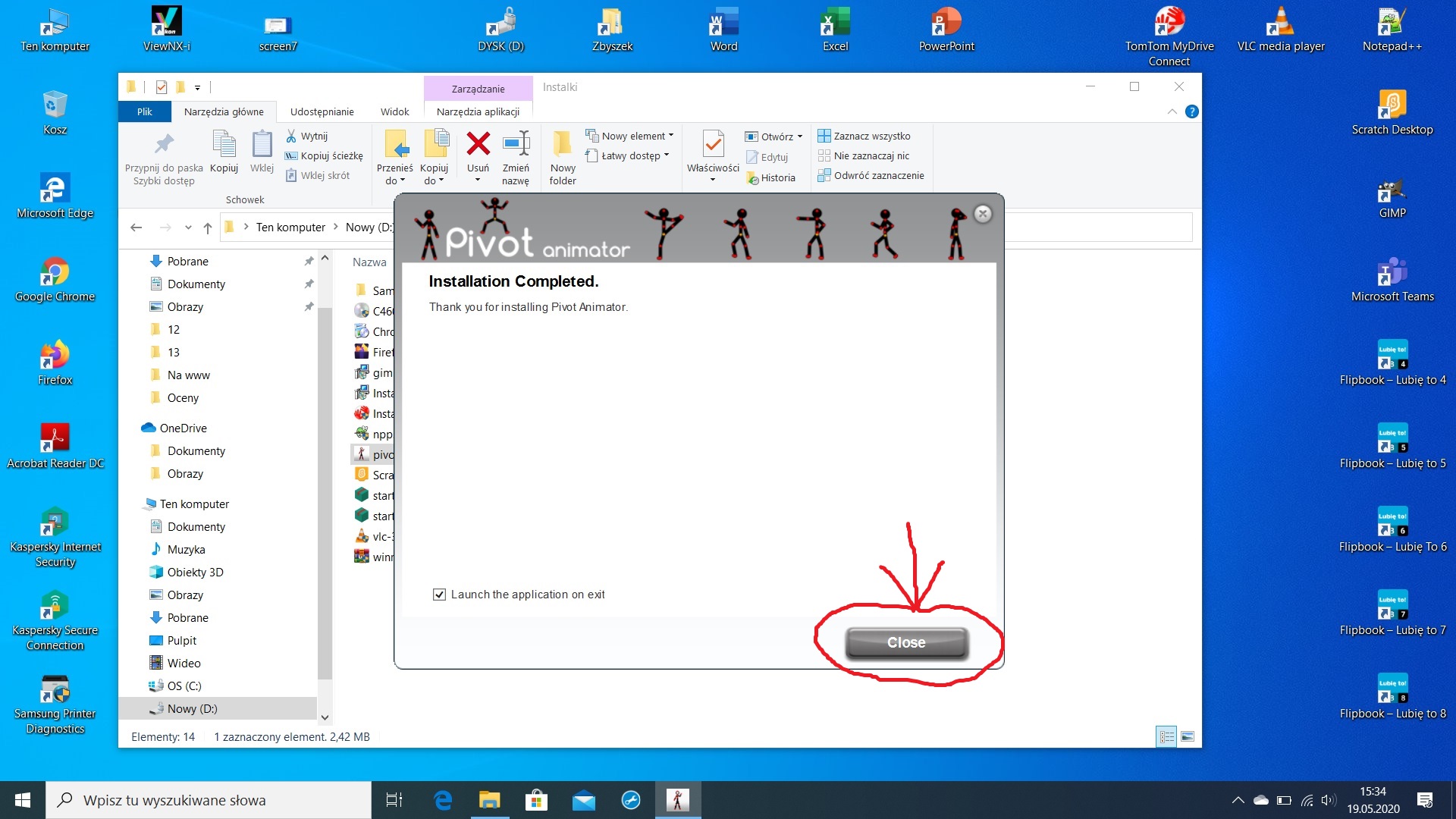
Task: Select Muzyka in navigation pane
Action: tap(186, 549)
